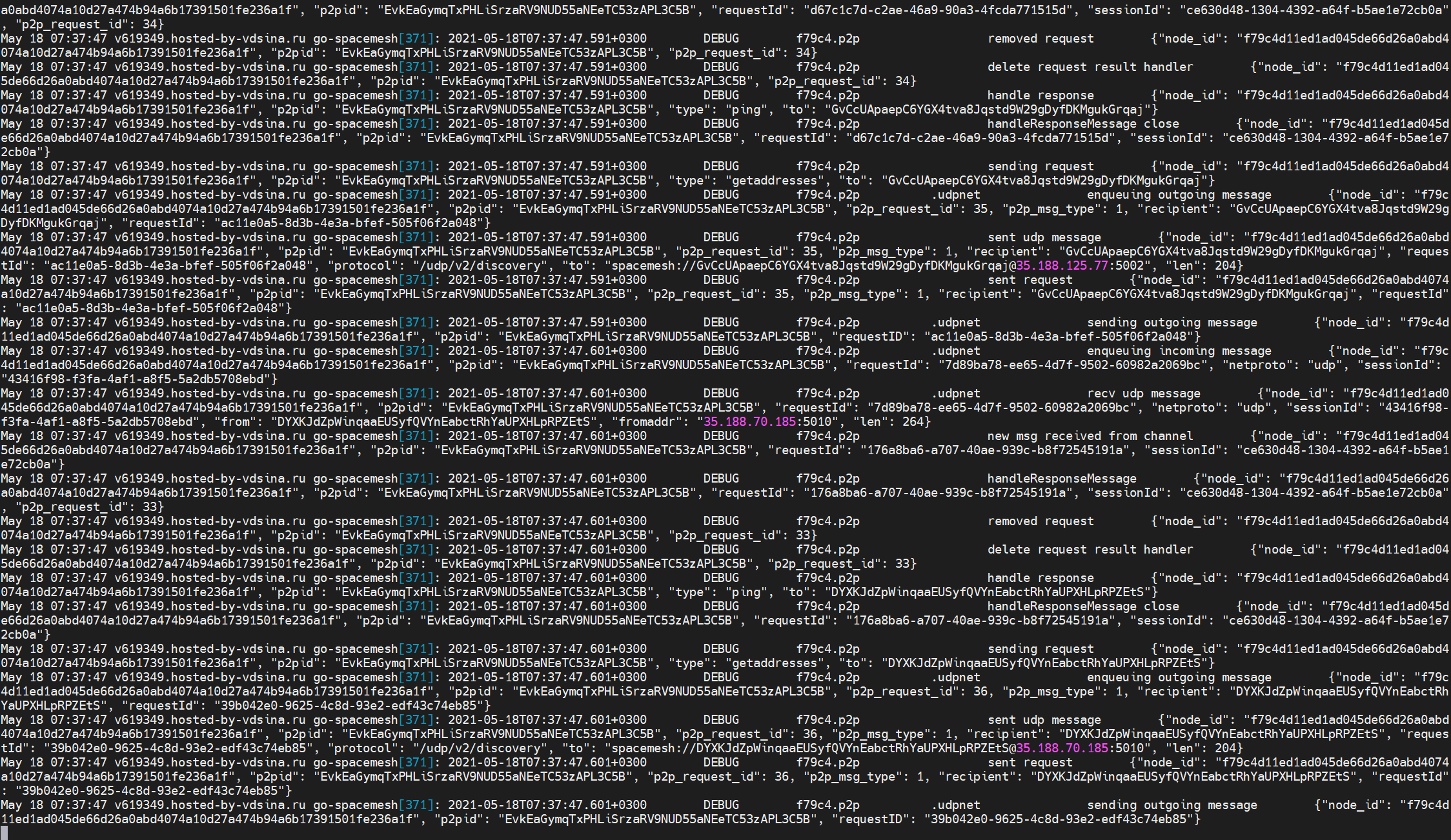Click the fromaddr IP 35.188.70.185
Image resolution: width=1451 pixels, height=840 pixels.
(749, 421)
